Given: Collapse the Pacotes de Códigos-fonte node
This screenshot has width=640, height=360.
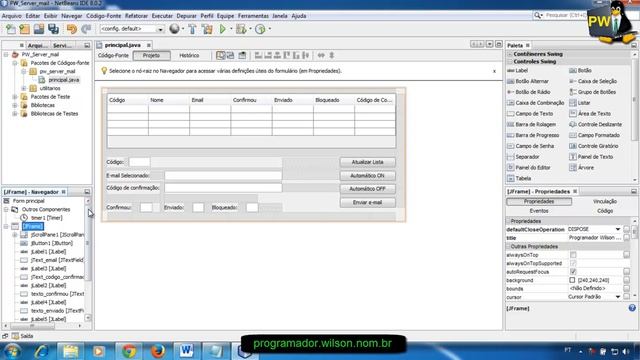Looking at the screenshot, I should [x=15, y=63].
